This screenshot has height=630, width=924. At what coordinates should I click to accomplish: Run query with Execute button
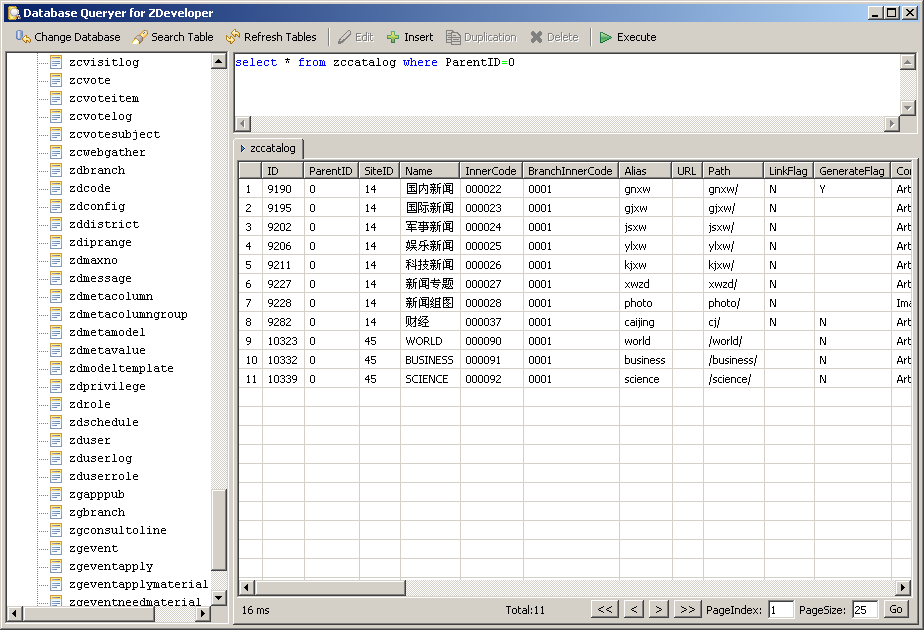pos(627,37)
